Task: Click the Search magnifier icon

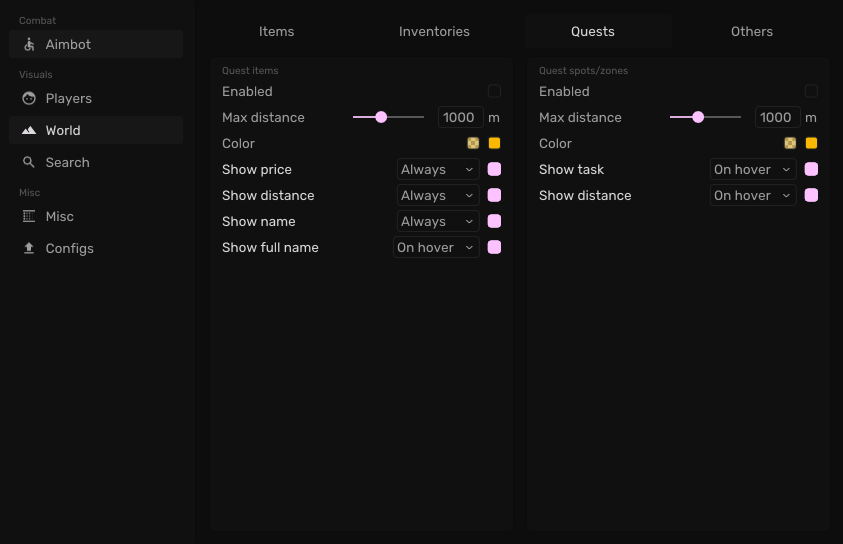Action: click(x=29, y=163)
